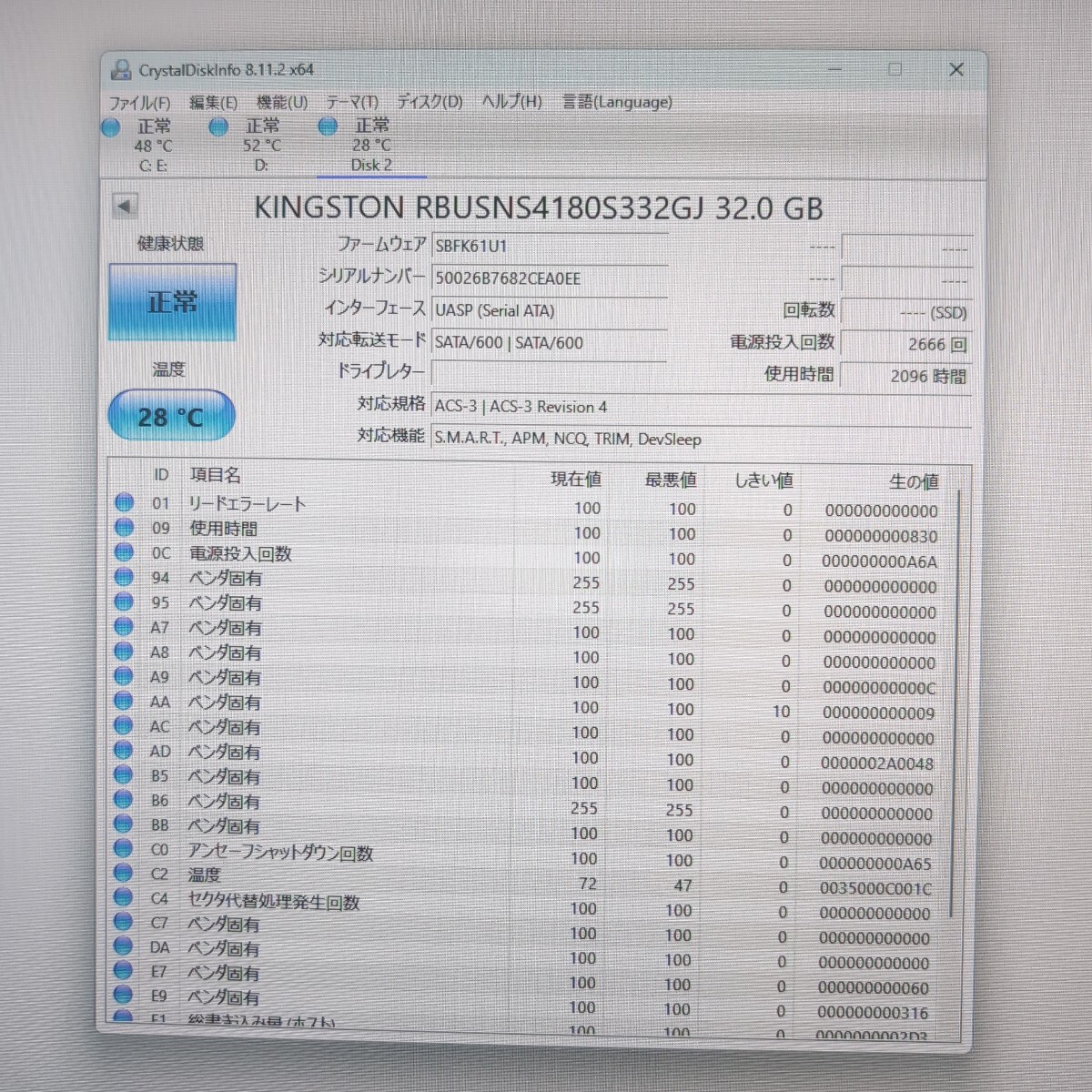Screen dimensions: 1092x1092
Task: Click status orb for Read Error Rate row
Action: [125, 502]
